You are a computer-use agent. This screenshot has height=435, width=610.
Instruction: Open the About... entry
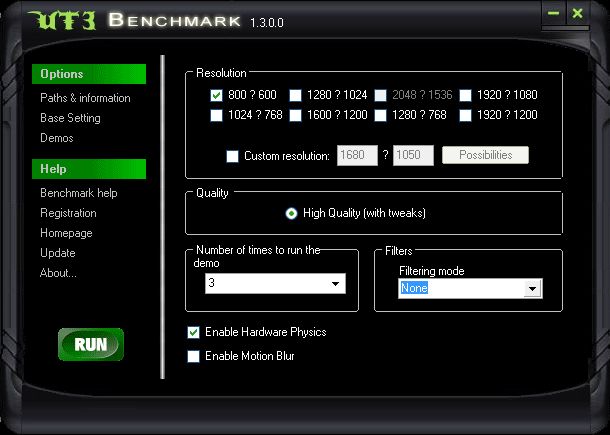(x=58, y=273)
